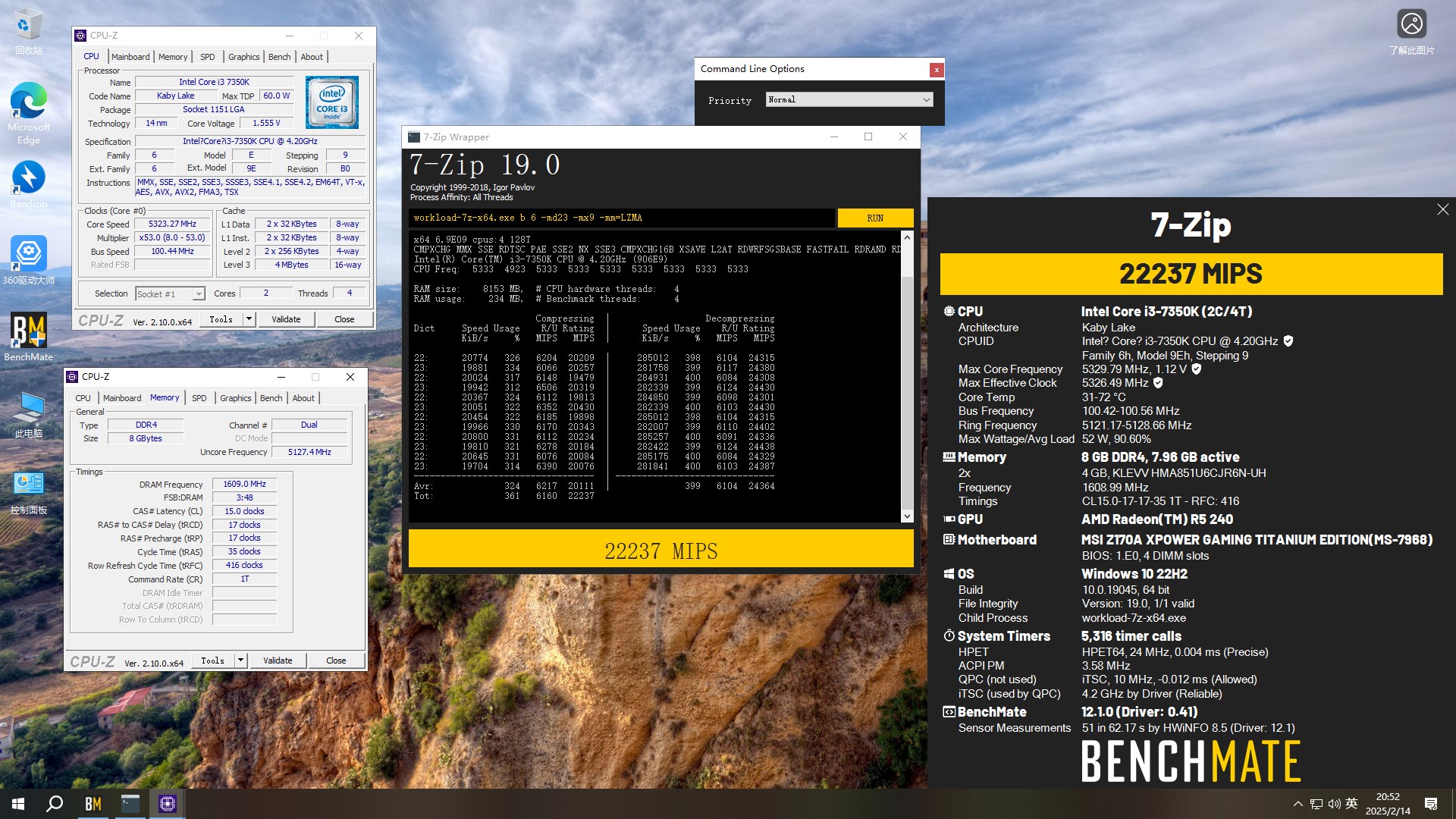Open the BenchMate desktop shortcut
The image size is (1456, 819).
click(29, 337)
